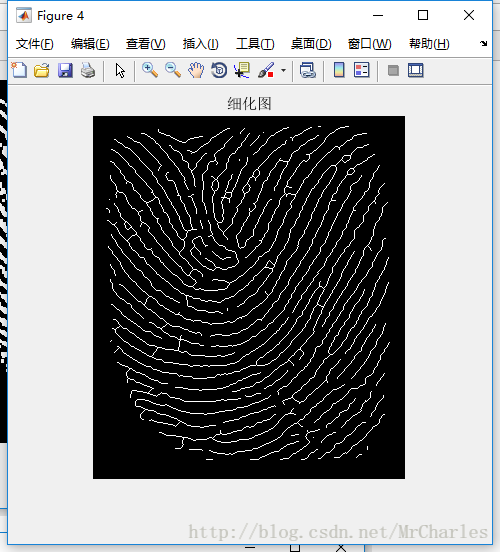Open the 窗口(W) menu
Viewport: 500px width, 552px height.
[x=369, y=44]
